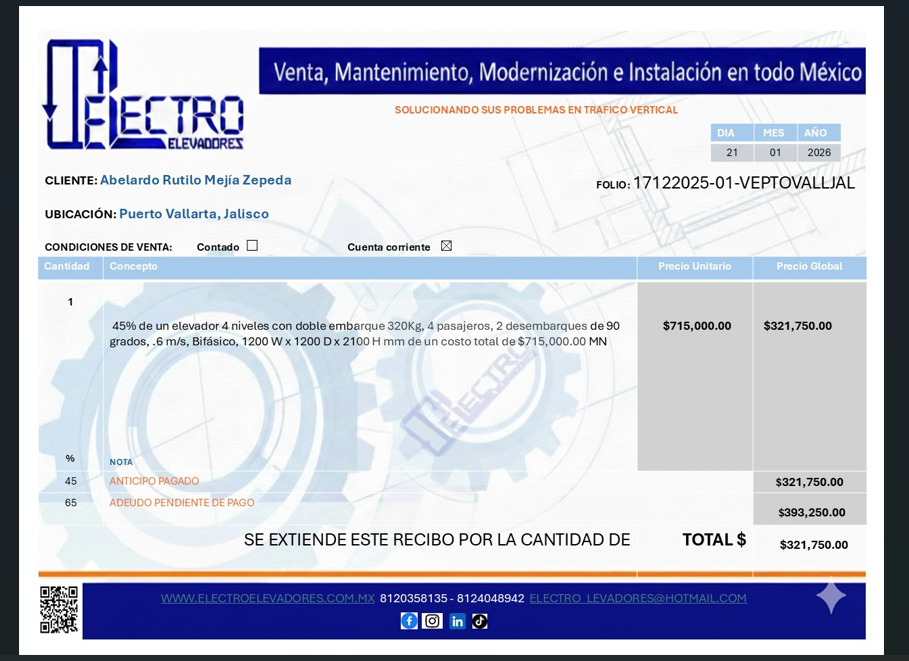Click the Electro Elevadores logo

[x=143, y=96]
